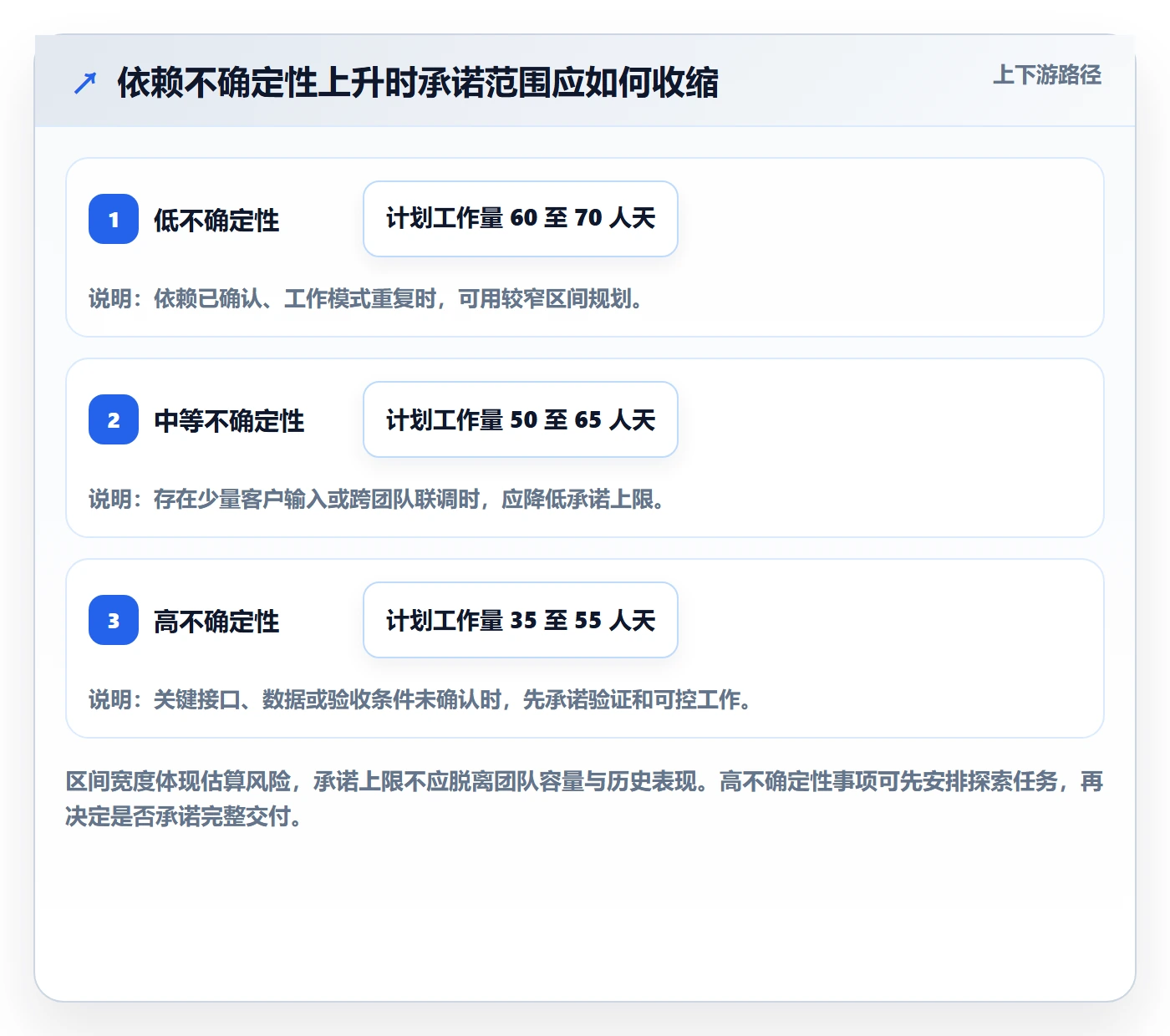The width and height of the screenshot is (1170, 1036).
Task: Click the number 1 step badge
Action: tap(114, 219)
